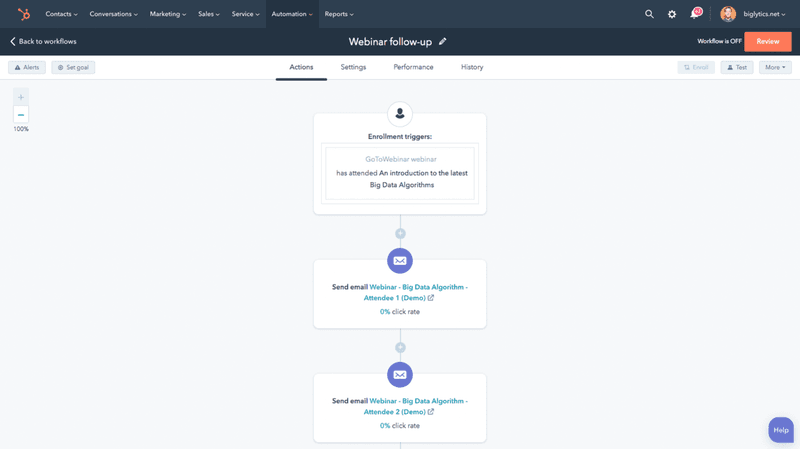Image resolution: width=800 pixels, height=449 pixels.
Task: Select the GoToWebinar enrollment trigger box
Action: pos(400,172)
